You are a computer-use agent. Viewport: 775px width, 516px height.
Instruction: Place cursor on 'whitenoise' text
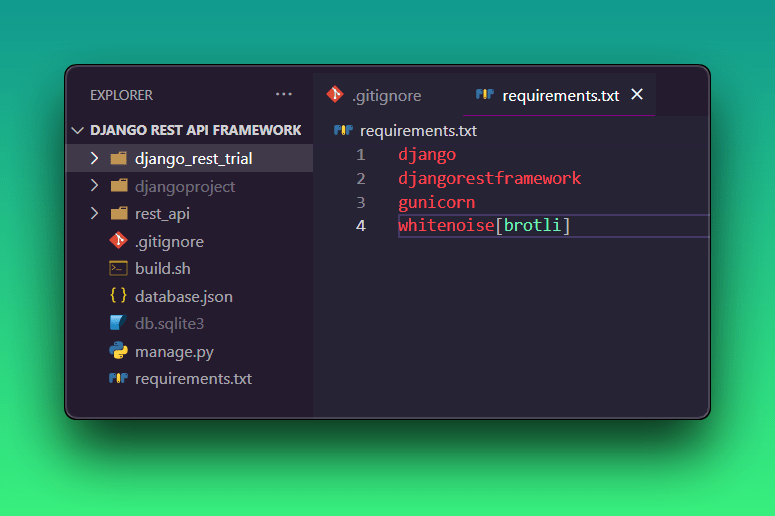pyautogui.click(x=446, y=226)
